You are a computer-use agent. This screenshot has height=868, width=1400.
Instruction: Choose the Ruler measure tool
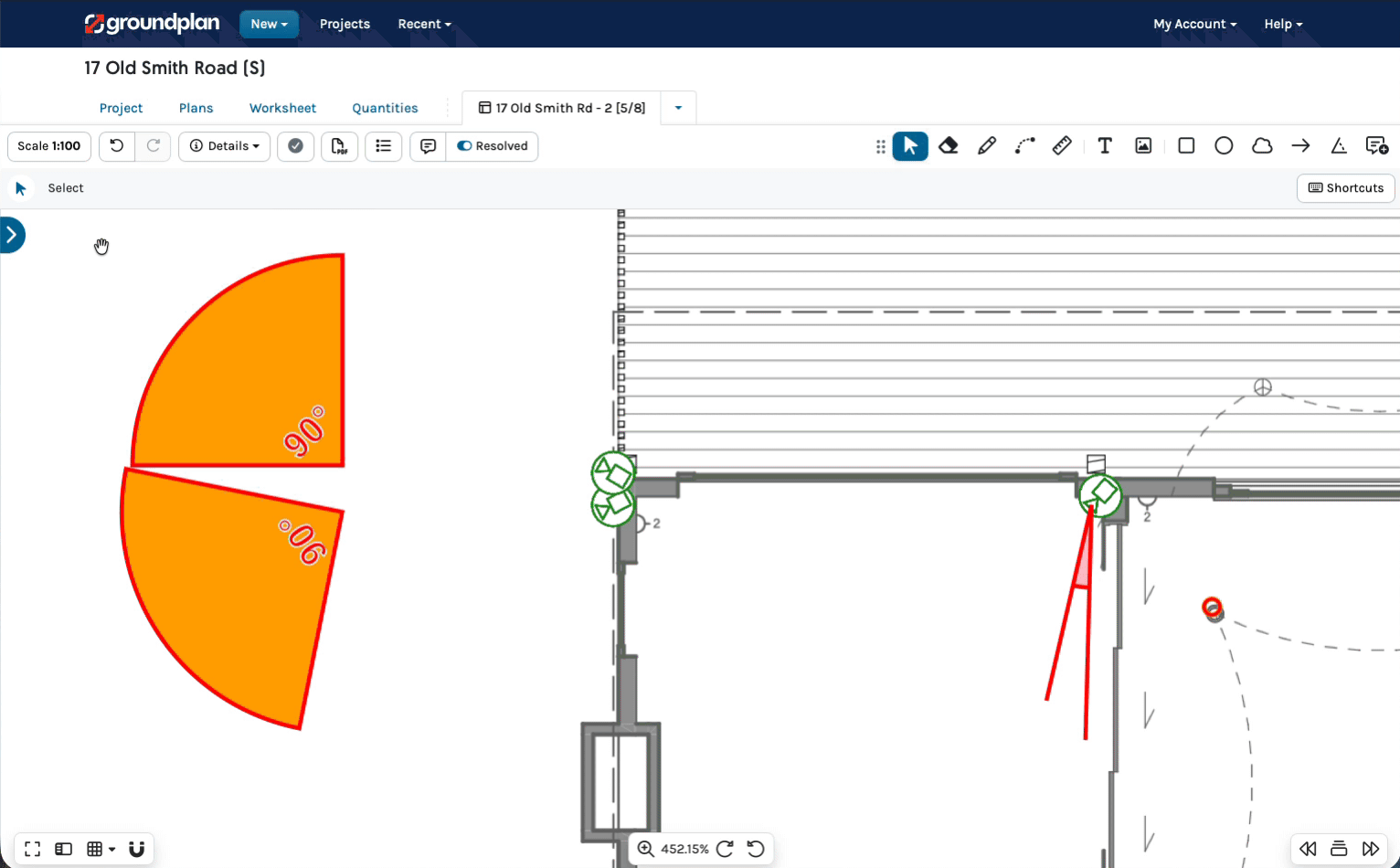[x=1062, y=146]
